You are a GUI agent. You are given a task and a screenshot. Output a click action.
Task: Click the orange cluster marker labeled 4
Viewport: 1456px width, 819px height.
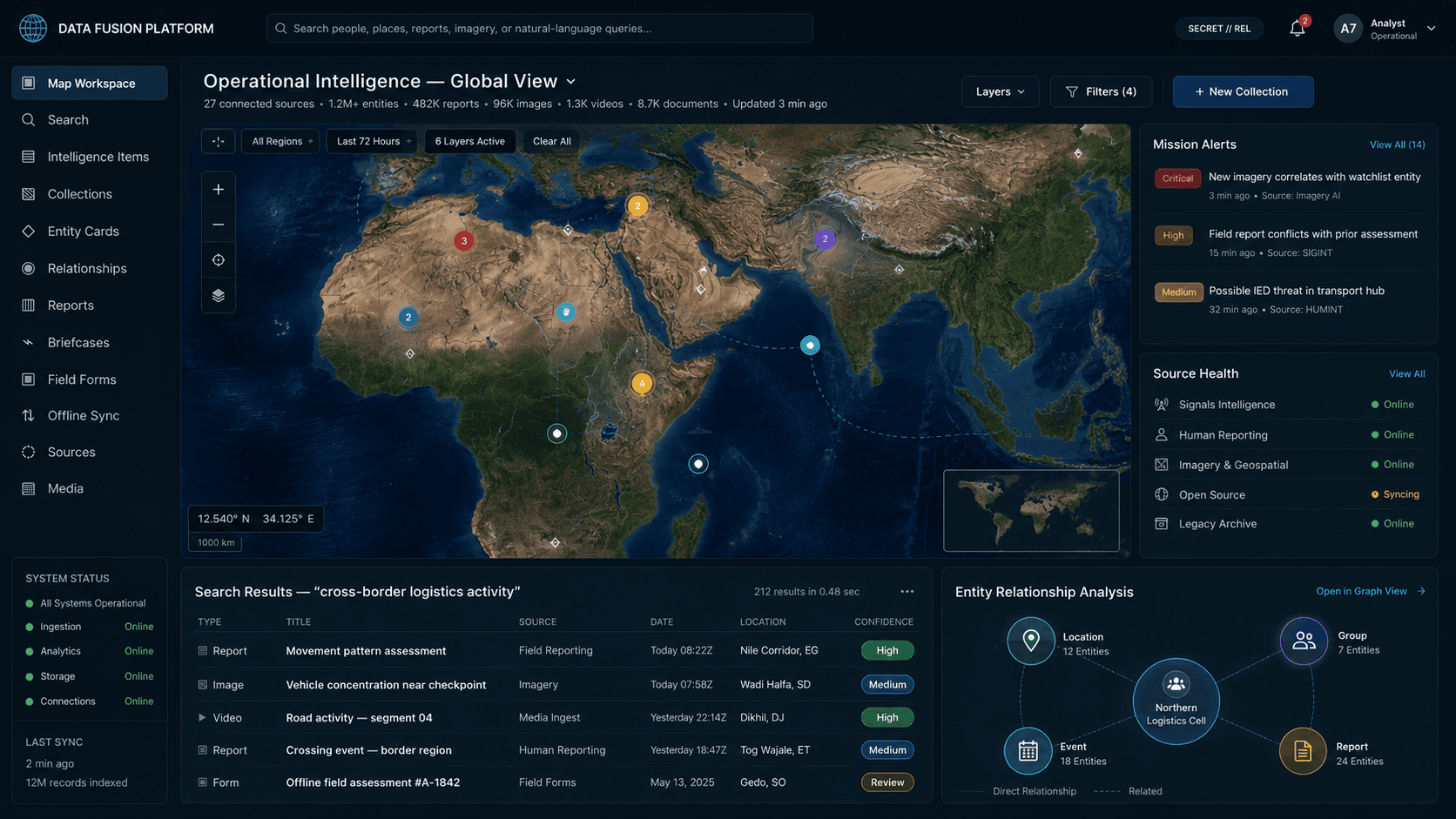point(642,384)
